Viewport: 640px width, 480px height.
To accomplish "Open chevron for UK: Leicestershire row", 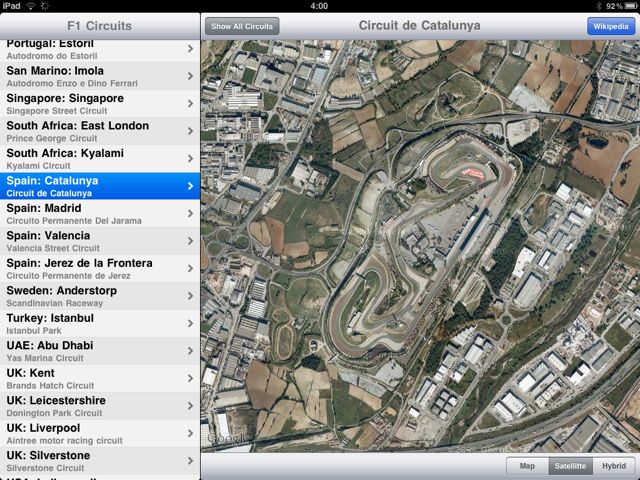I will [190, 405].
